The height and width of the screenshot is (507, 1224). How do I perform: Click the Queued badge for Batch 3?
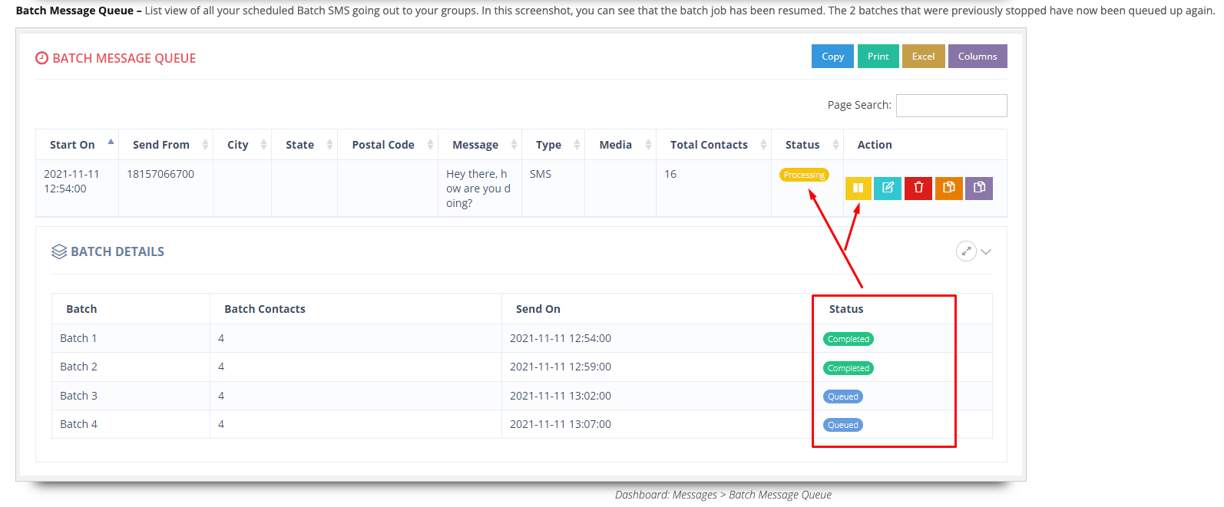pos(843,396)
